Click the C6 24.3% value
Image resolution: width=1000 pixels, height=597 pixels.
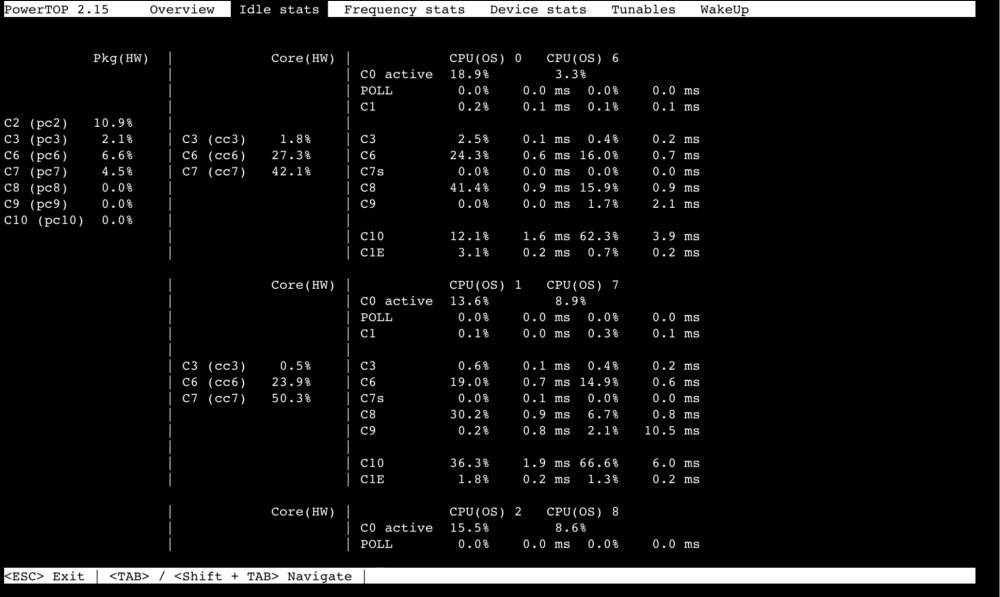point(469,156)
